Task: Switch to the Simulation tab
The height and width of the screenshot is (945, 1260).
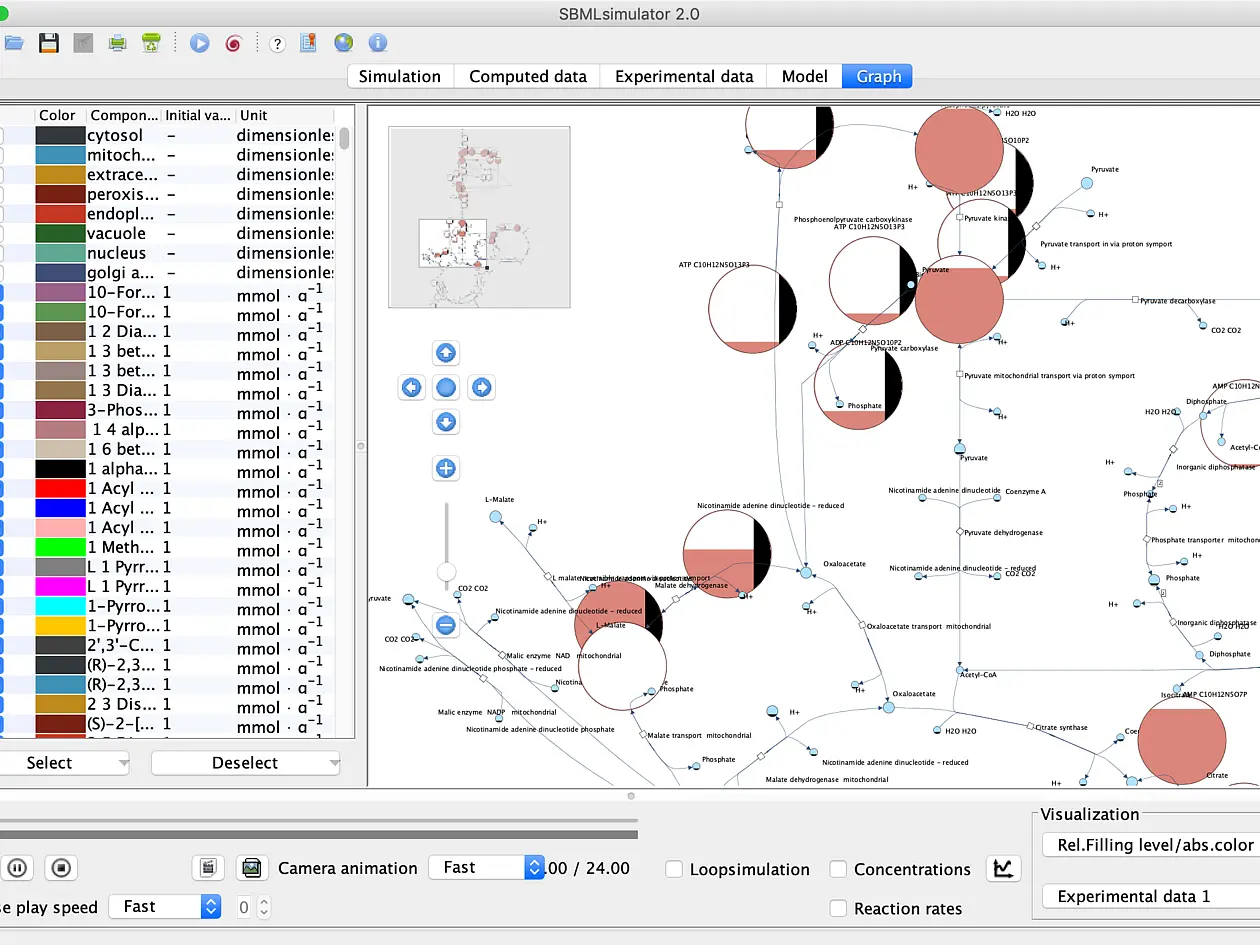Action: tap(400, 76)
